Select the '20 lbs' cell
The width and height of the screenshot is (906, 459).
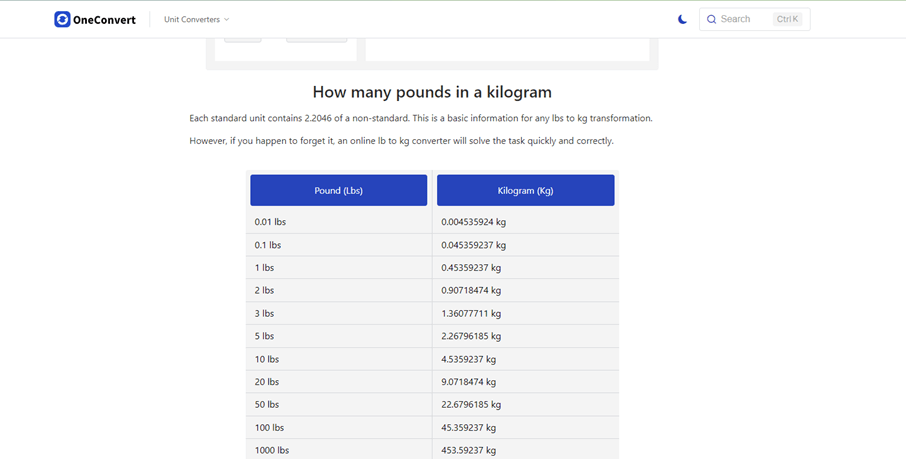tap(339, 382)
